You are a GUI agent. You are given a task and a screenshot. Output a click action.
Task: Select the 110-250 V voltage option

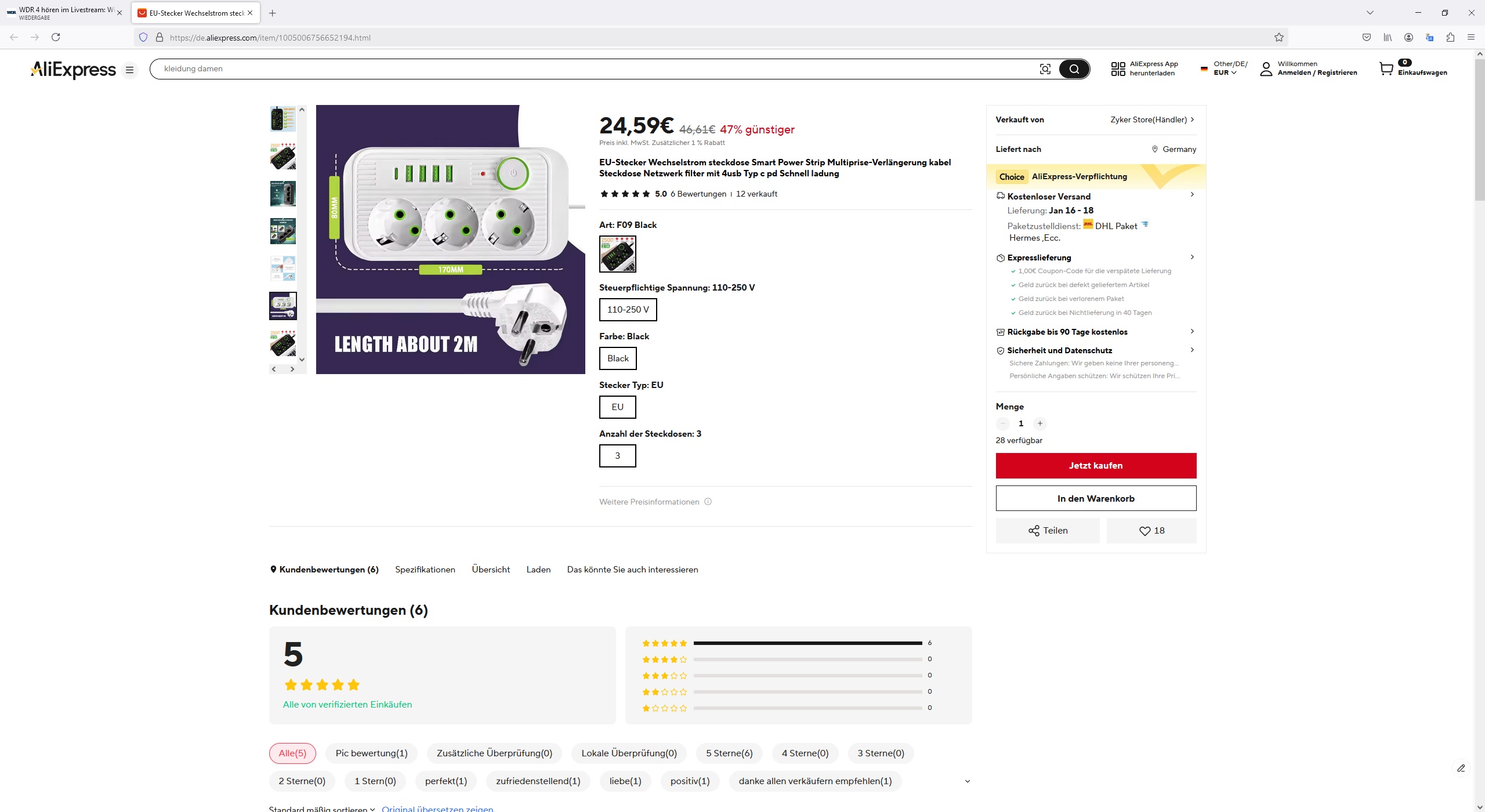click(628, 310)
